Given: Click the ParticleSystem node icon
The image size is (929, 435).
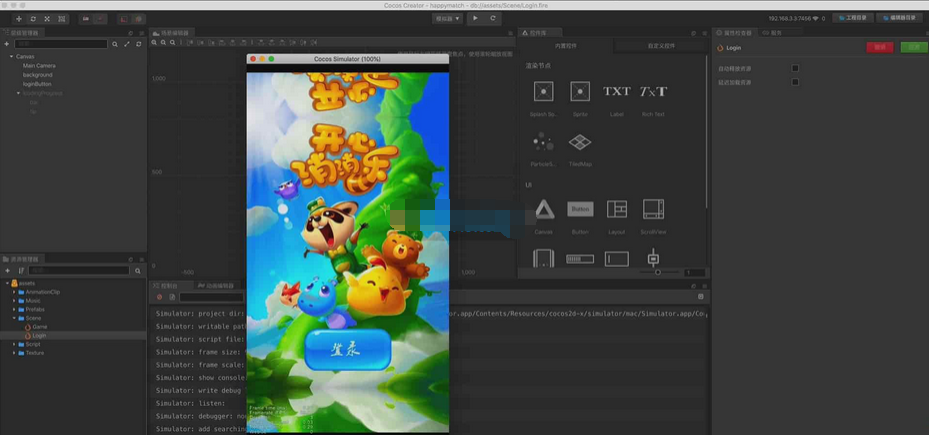Looking at the screenshot, I should 544,143.
